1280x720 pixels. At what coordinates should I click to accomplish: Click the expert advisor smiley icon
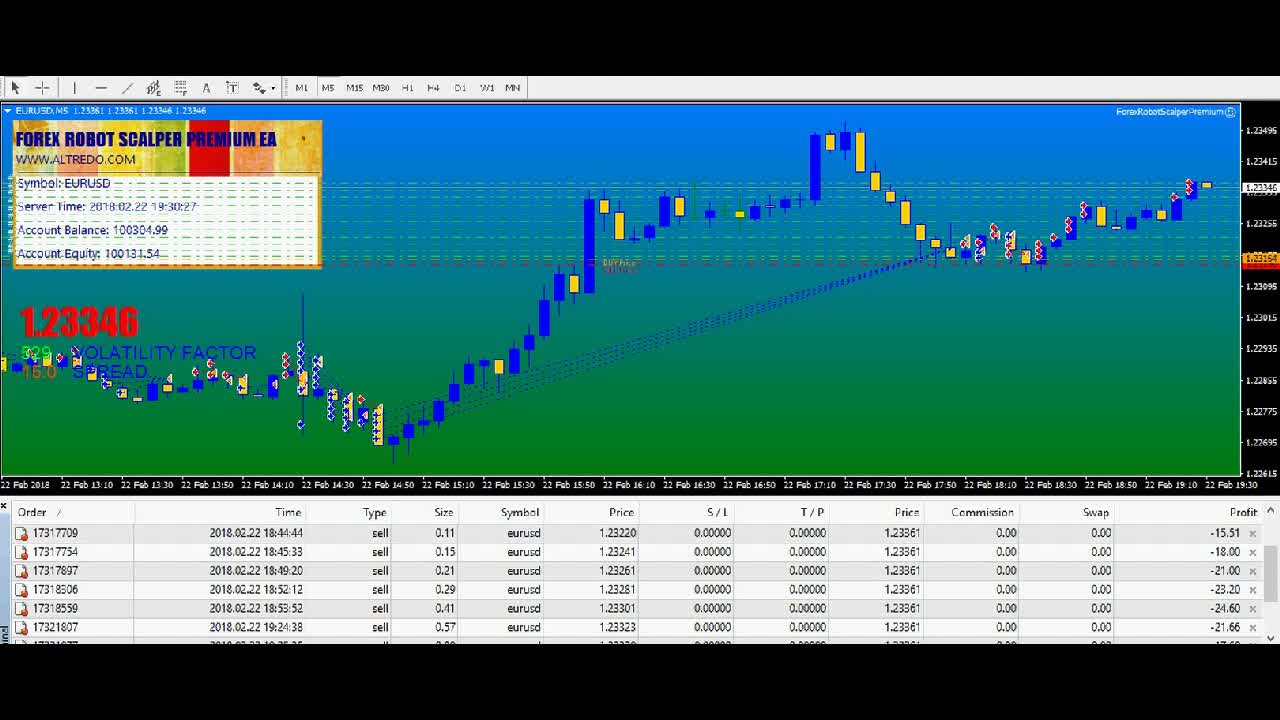1231,112
